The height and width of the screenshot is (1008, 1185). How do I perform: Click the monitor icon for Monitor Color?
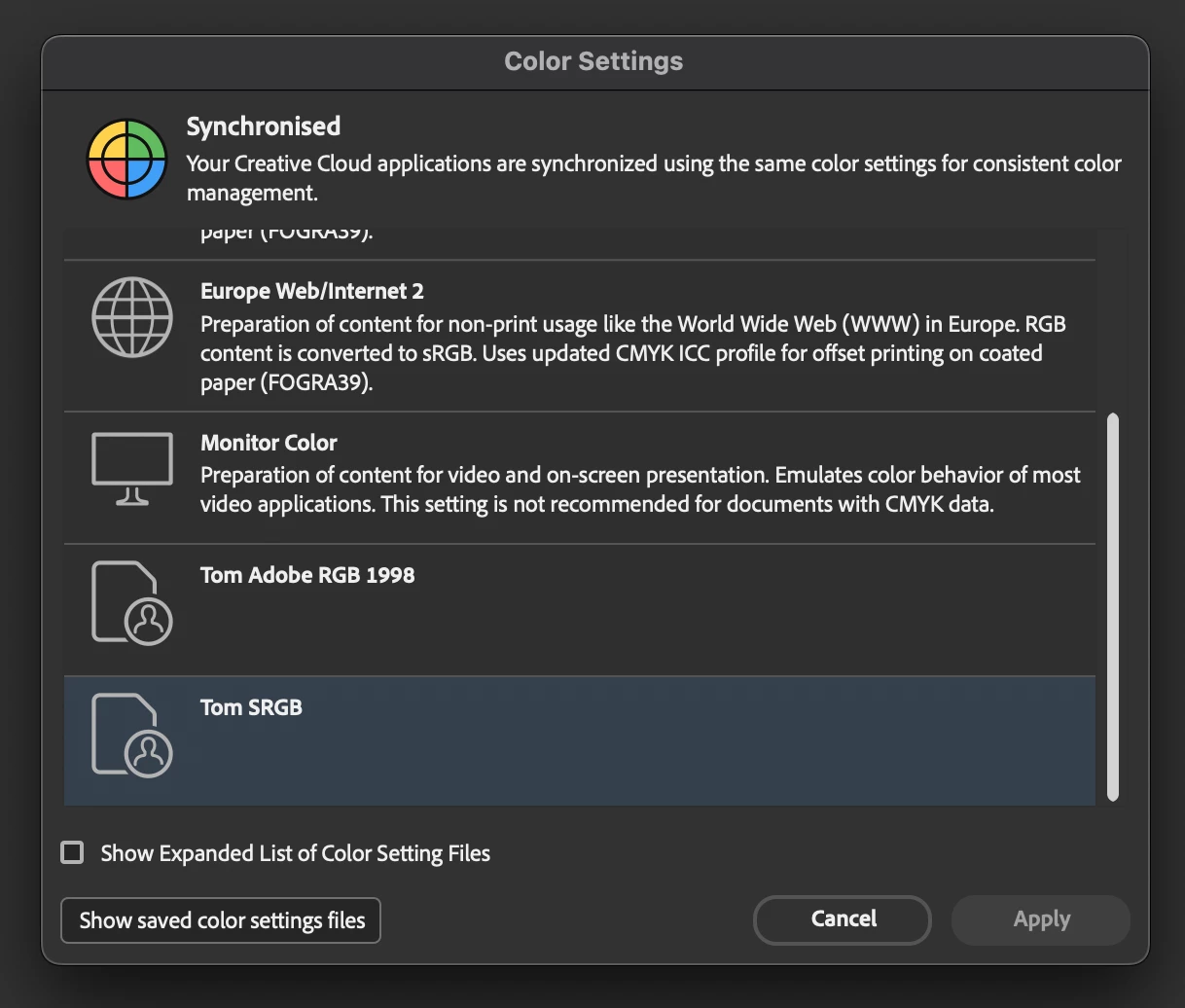point(132,469)
